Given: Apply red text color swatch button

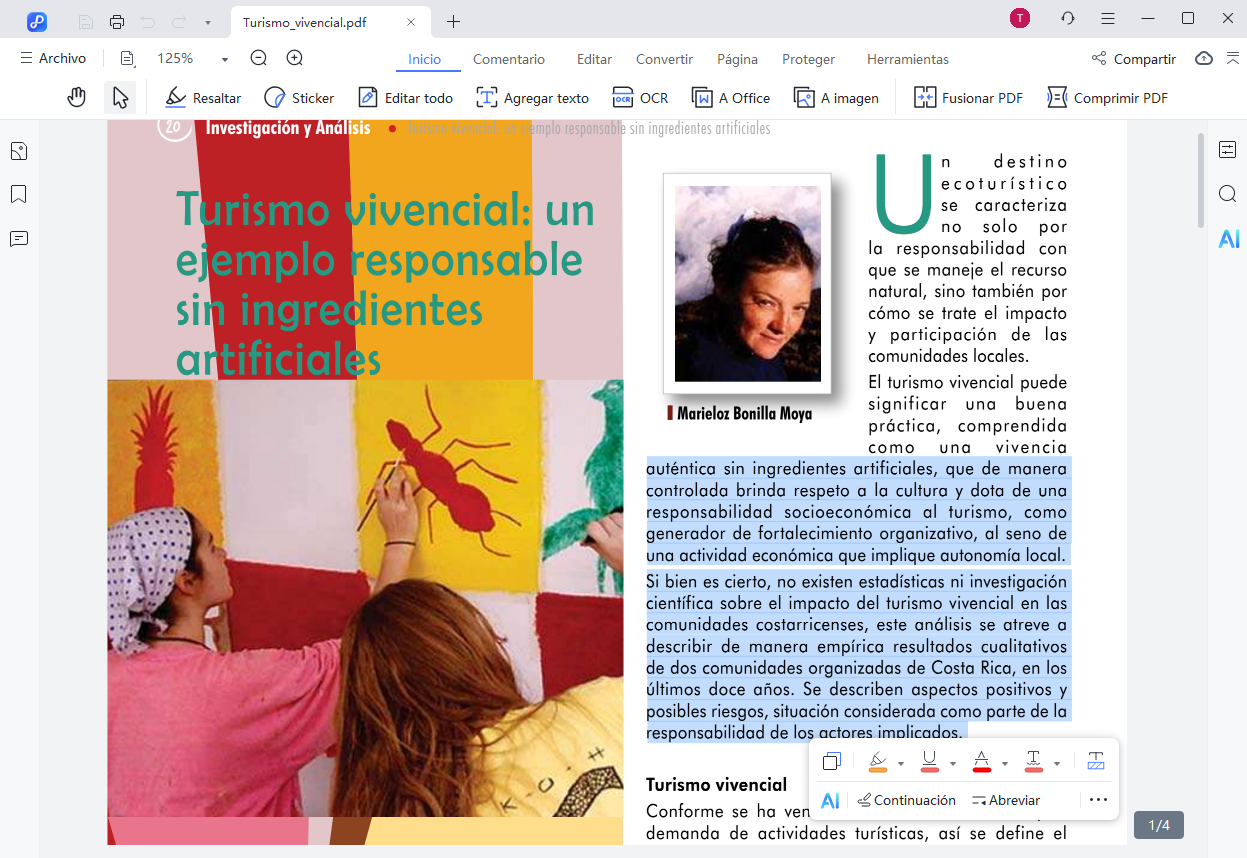Looking at the screenshot, I should click(982, 762).
